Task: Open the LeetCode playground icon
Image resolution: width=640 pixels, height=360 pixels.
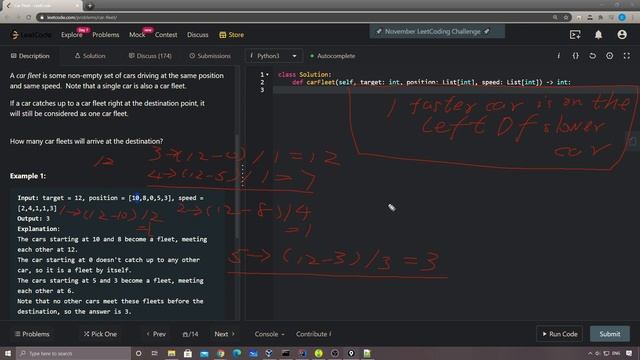Action: click(x=575, y=35)
